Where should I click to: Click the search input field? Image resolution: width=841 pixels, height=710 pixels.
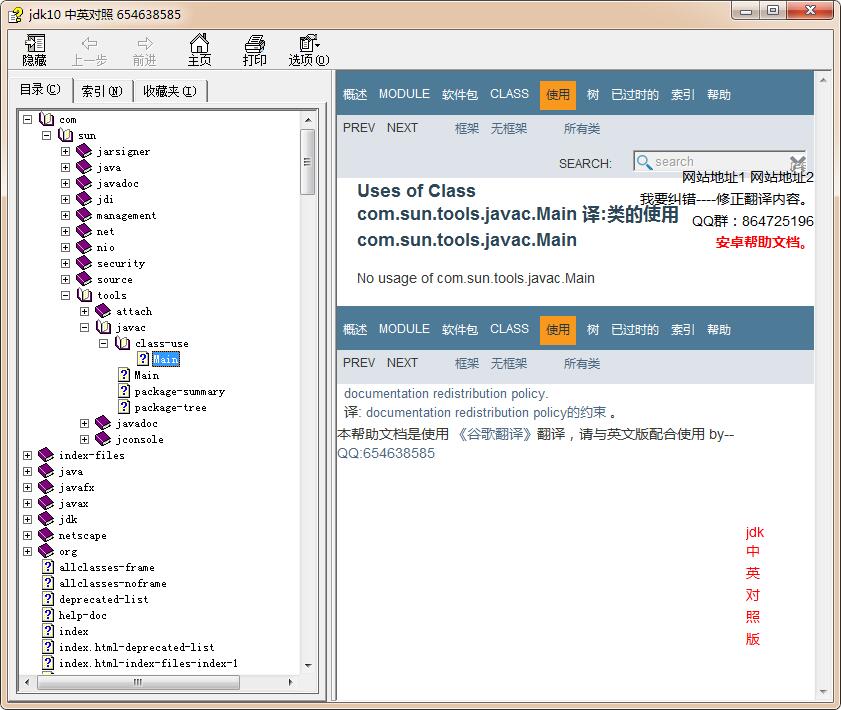click(x=720, y=161)
